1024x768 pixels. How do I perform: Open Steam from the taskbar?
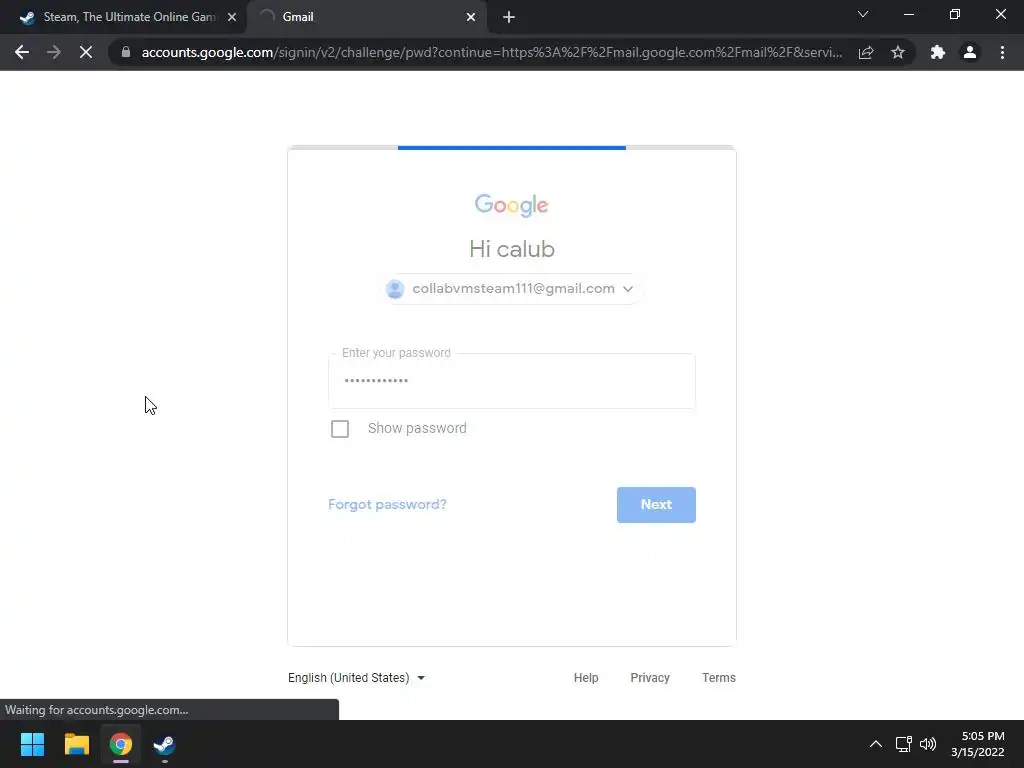point(164,744)
